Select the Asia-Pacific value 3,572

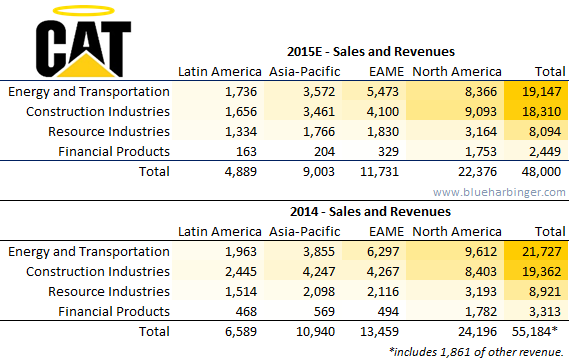[x=319, y=91]
